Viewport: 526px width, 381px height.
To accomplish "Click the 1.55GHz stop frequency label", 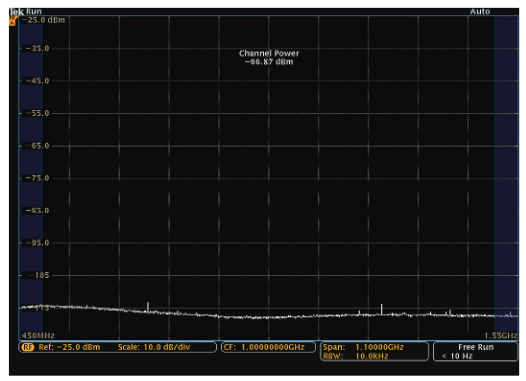I will [501, 335].
